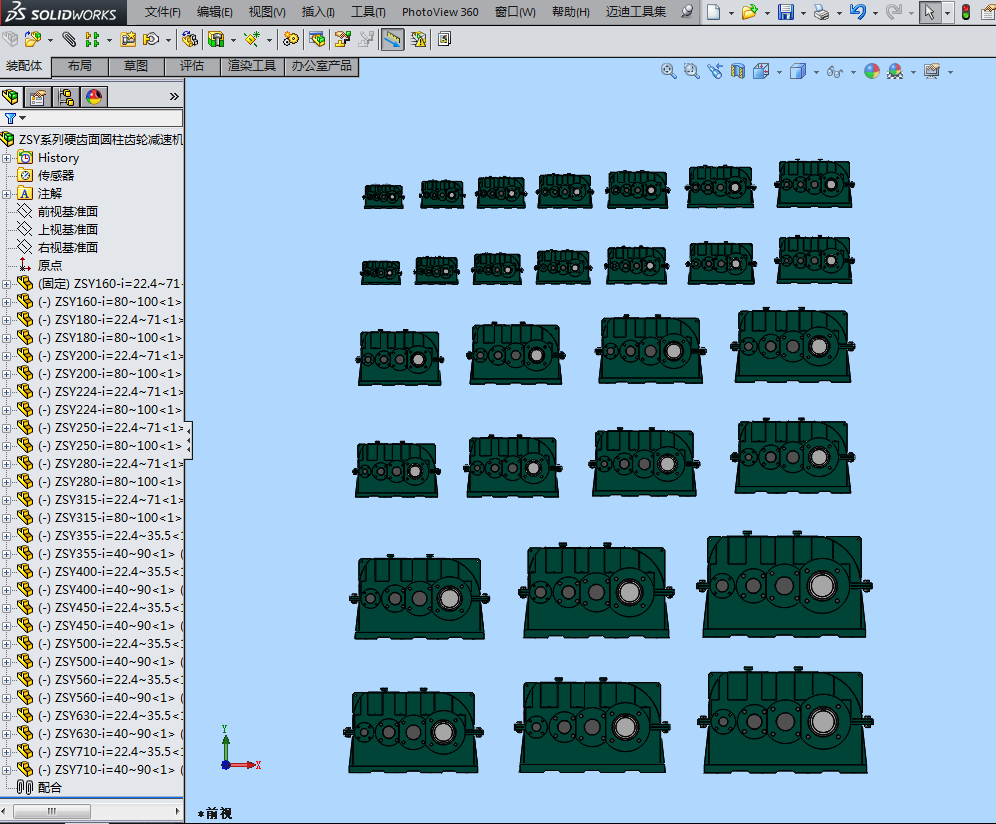This screenshot has width=996, height=824.
Task: Click the Interference Detection ruler icon
Action: point(393,39)
